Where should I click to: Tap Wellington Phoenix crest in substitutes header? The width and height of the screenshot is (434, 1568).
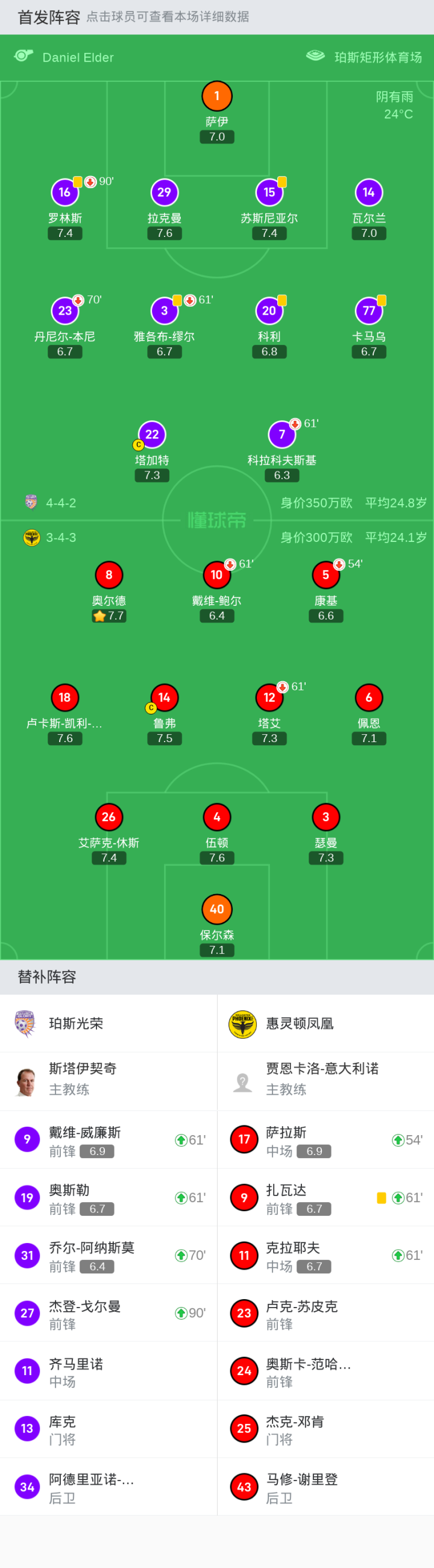tap(242, 1024)
